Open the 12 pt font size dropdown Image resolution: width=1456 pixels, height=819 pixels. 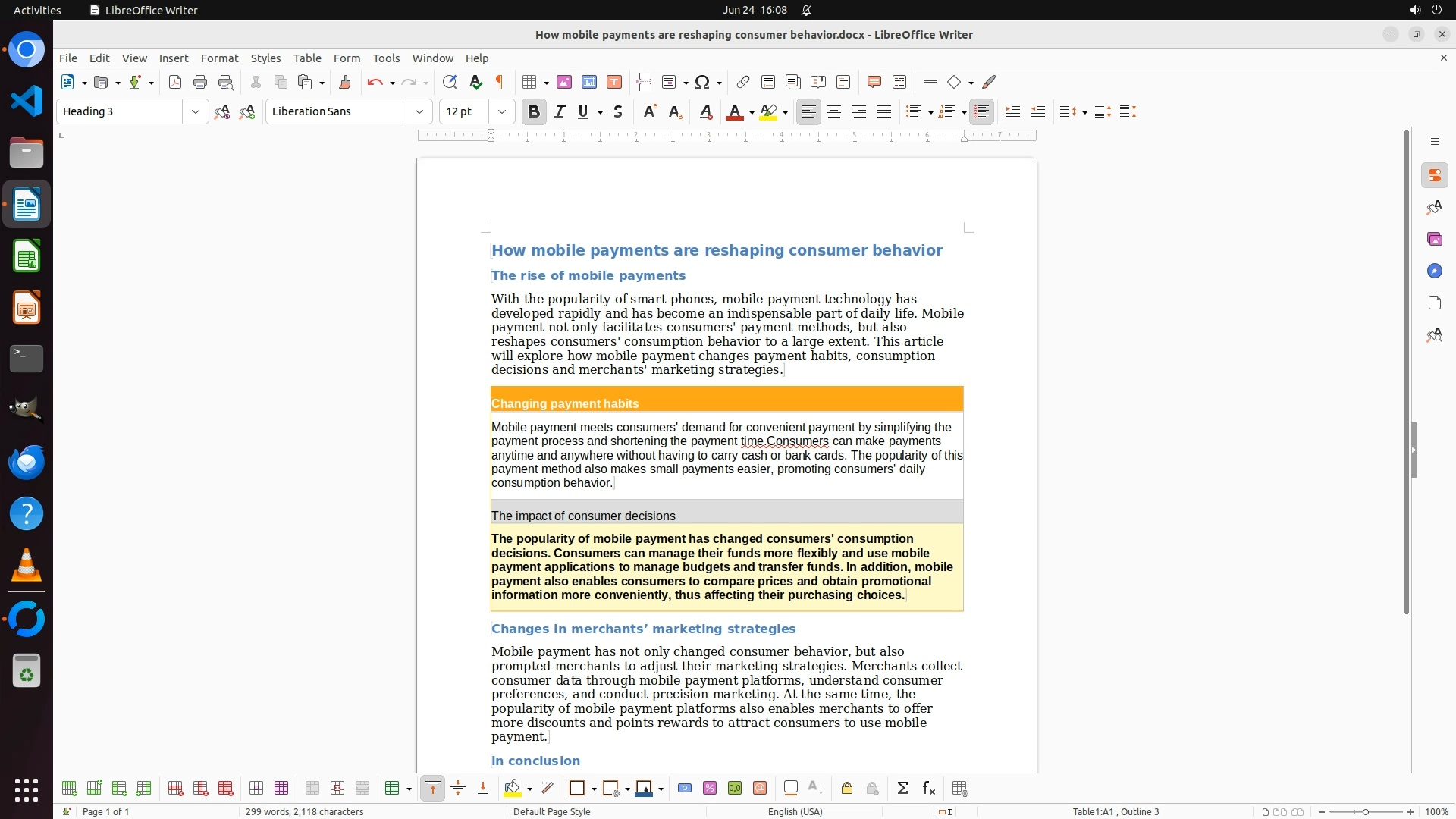tap(501, 112)
